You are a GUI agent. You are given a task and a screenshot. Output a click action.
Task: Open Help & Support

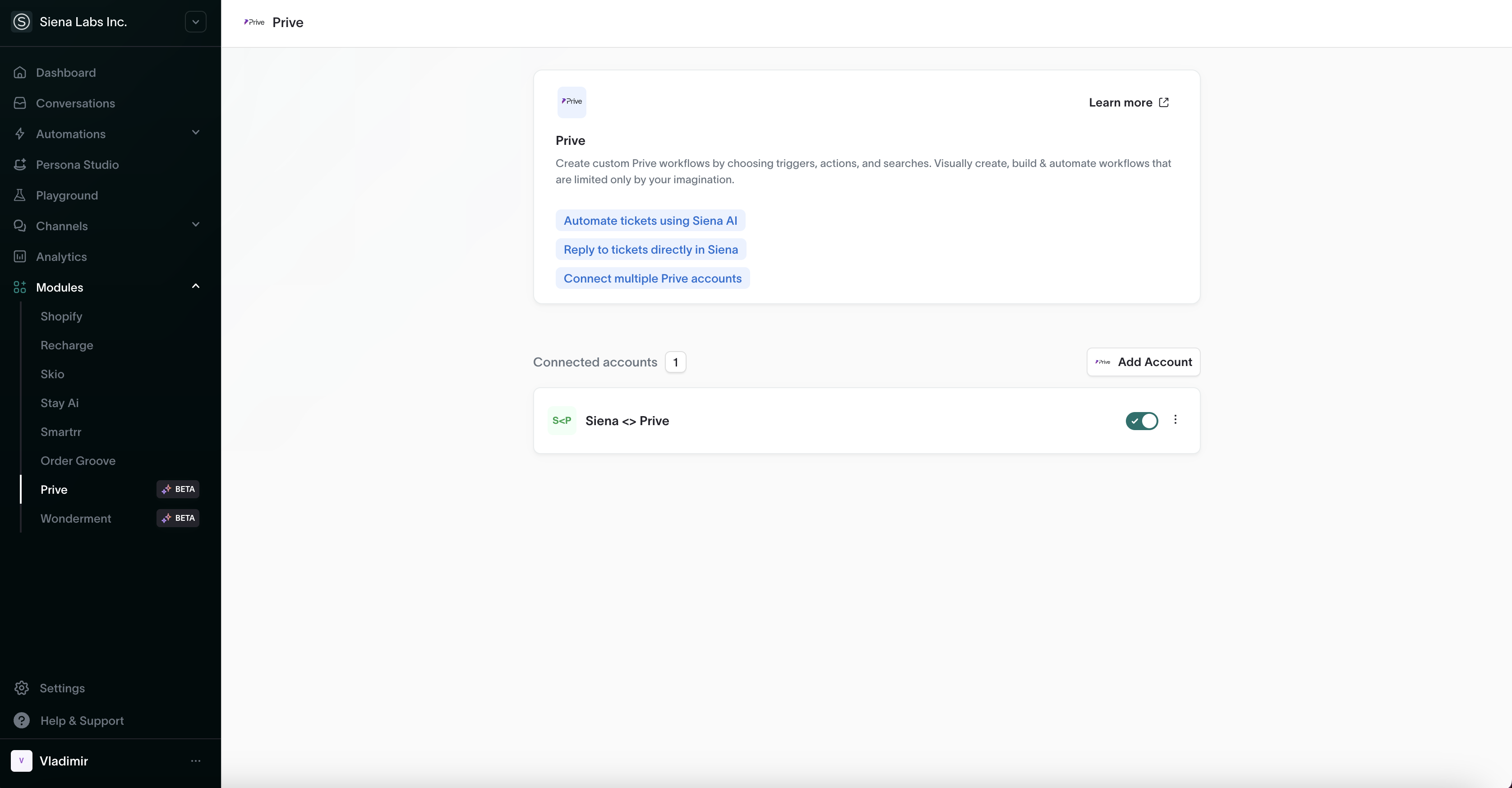click(82, 721)
